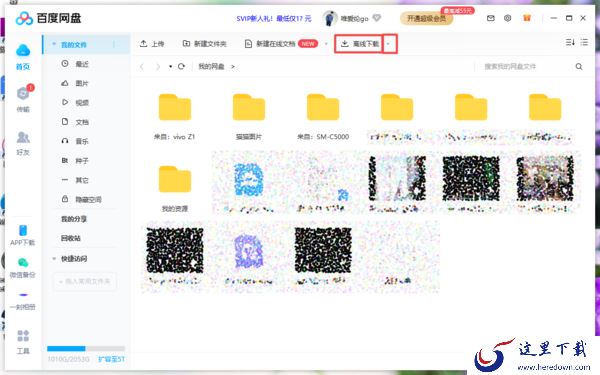Click 离线下载 offline download button
Screen dimensions: 600x375
[359, 44]
